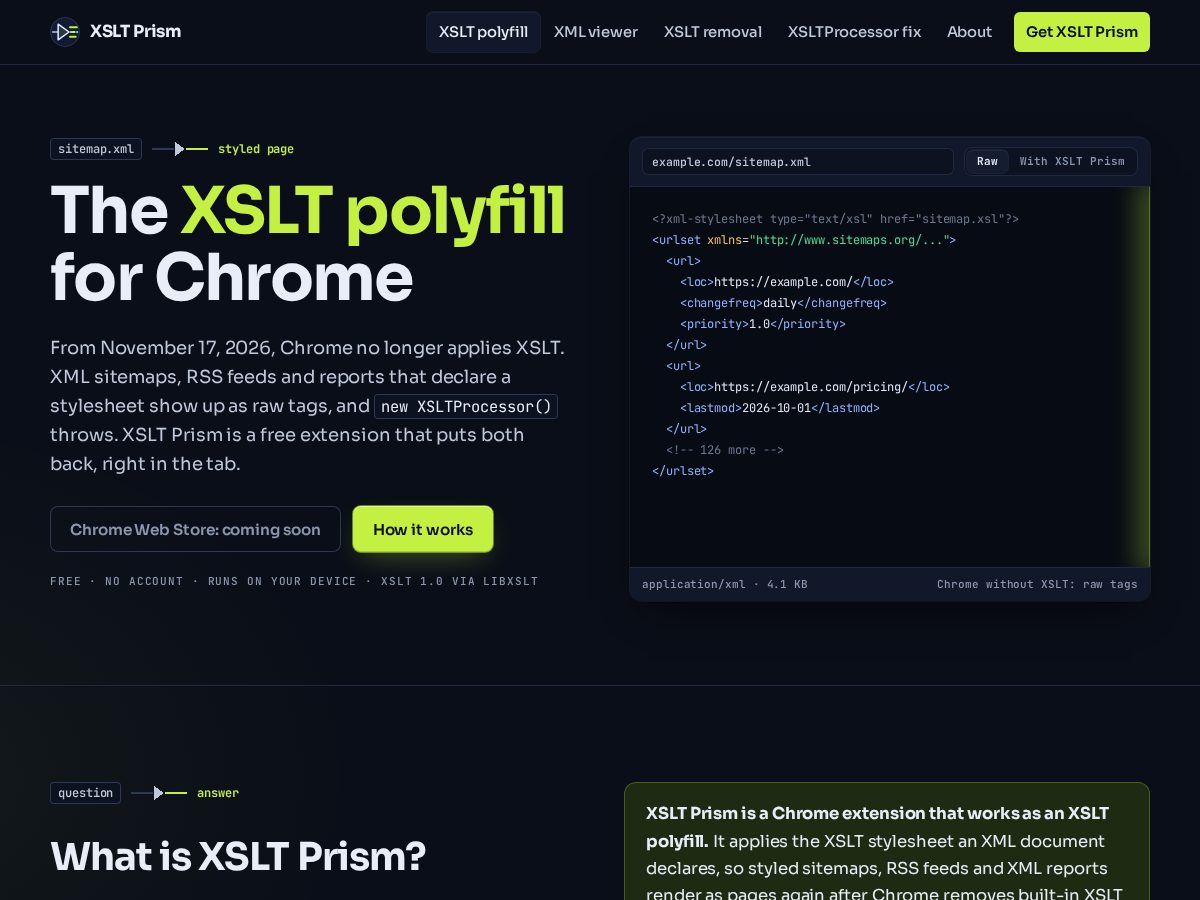1200x900 pixels.
Task: Click the arrow icon after question label
Action: click(x=159, y=793)
